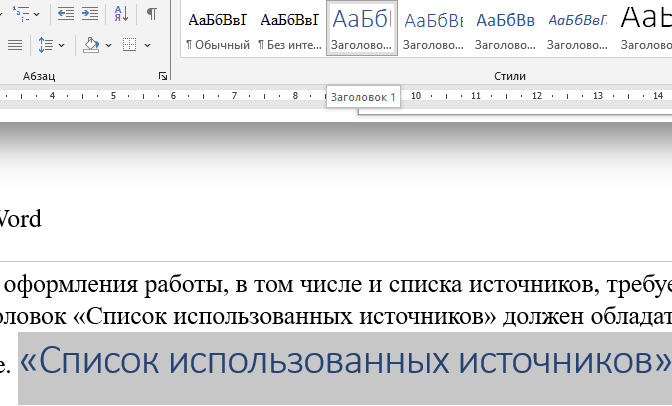Decrease the paragraph indent
The image size is (672, 406).
66,13
